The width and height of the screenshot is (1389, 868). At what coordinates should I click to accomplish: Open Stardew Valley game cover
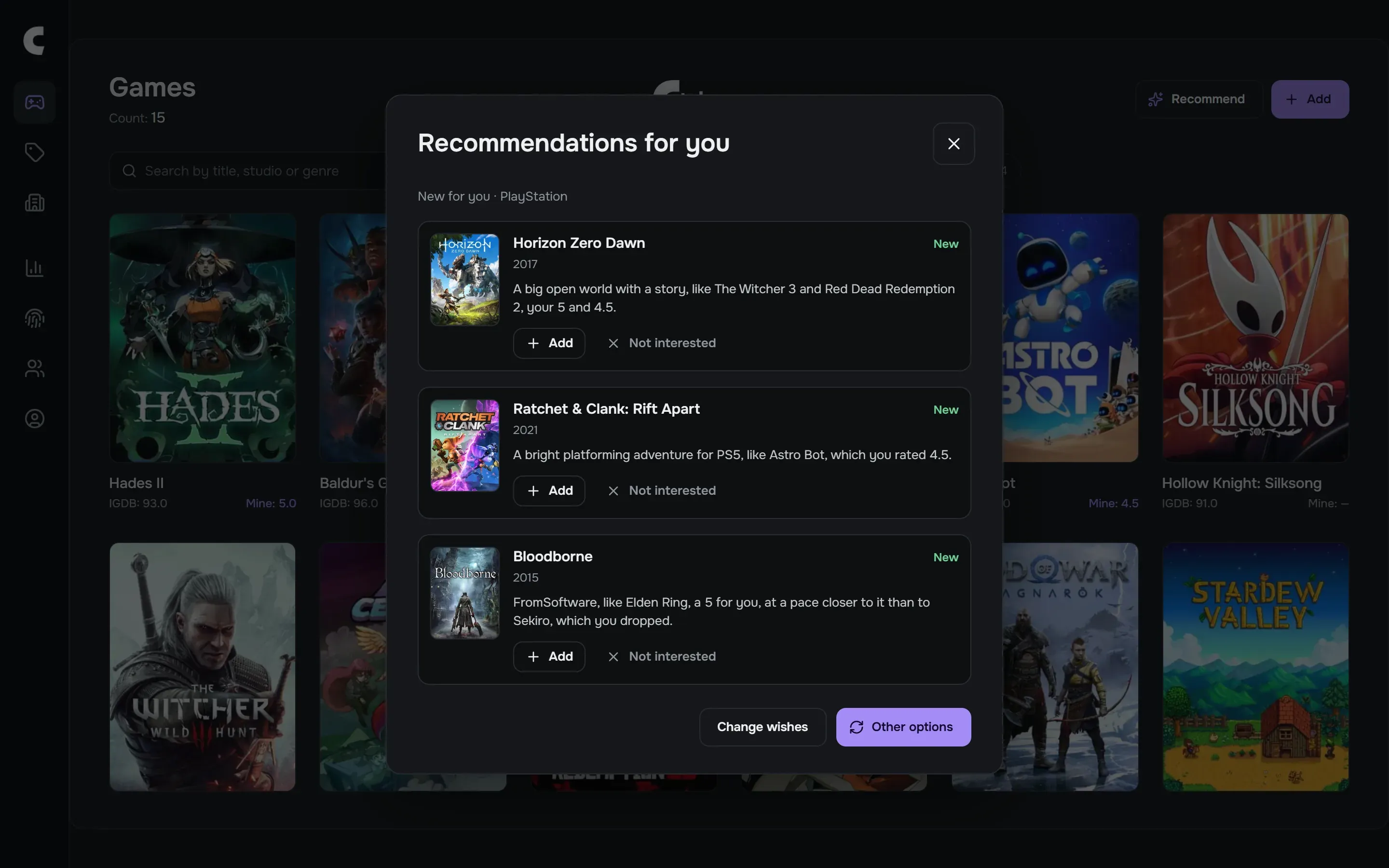coord(1255,667)
